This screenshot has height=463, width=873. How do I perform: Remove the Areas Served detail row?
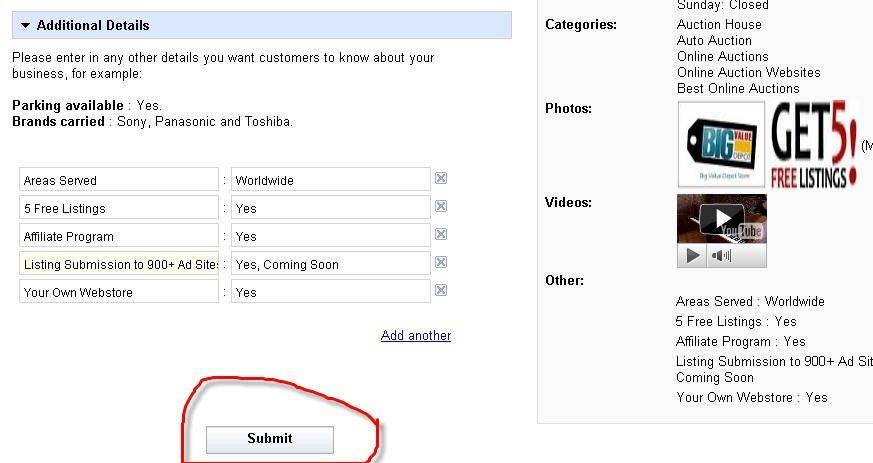(441, 178)
